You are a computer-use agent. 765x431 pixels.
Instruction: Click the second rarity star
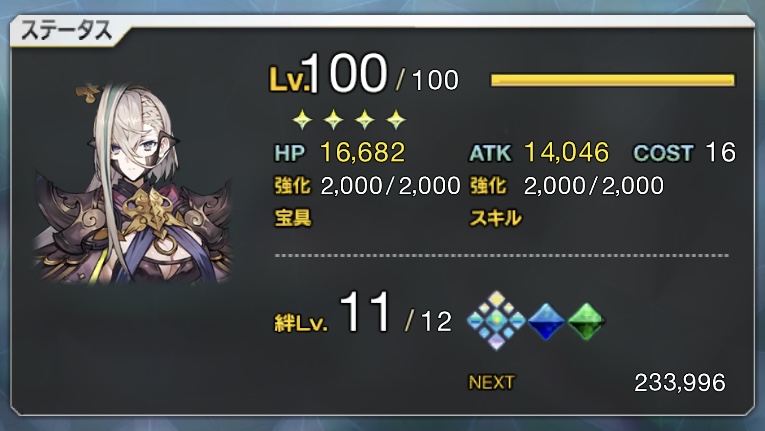click(x=333, y=119)
